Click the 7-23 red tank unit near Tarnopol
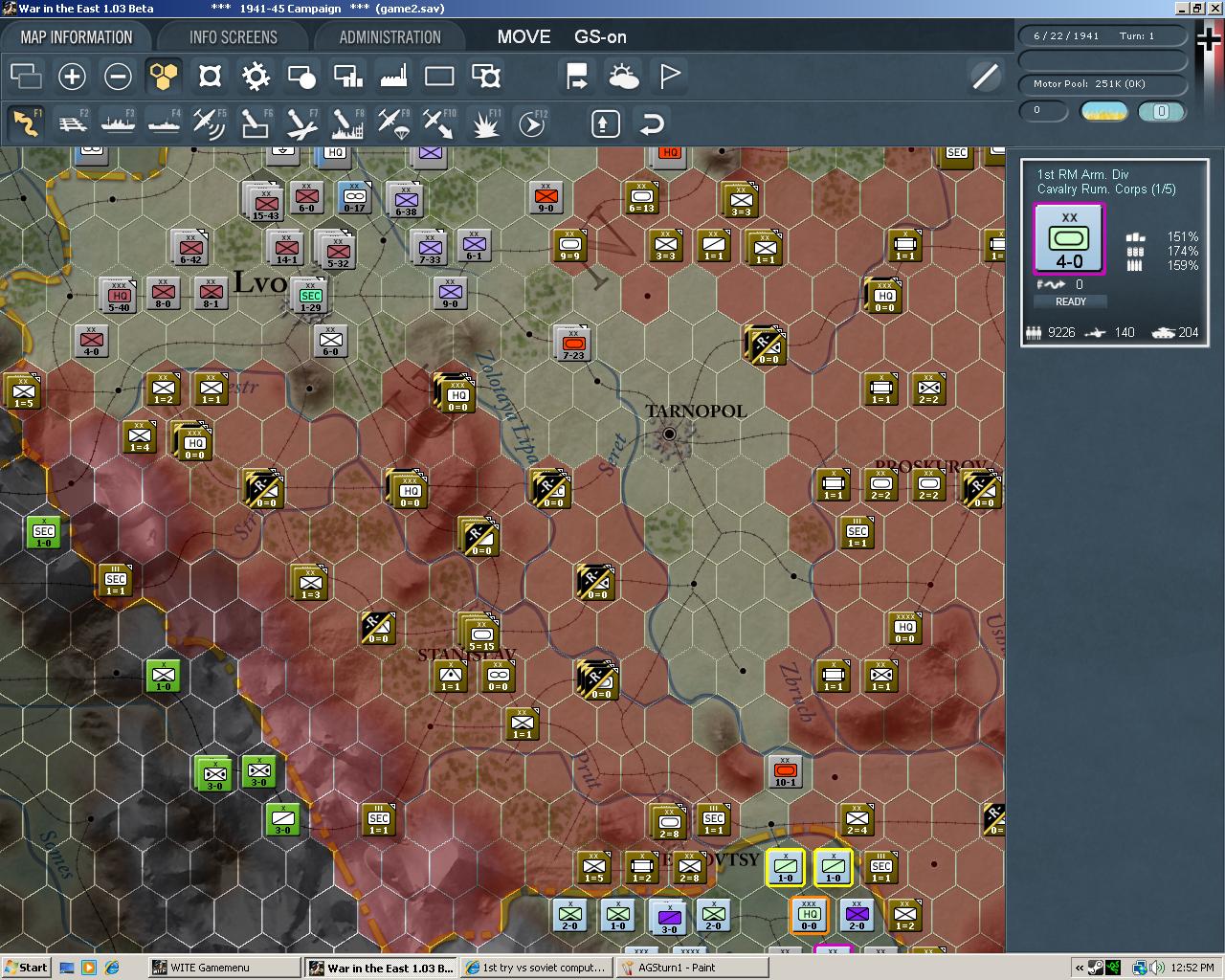Image resolution: width=1225 pixels, height=980 pixels. [573, 343]
